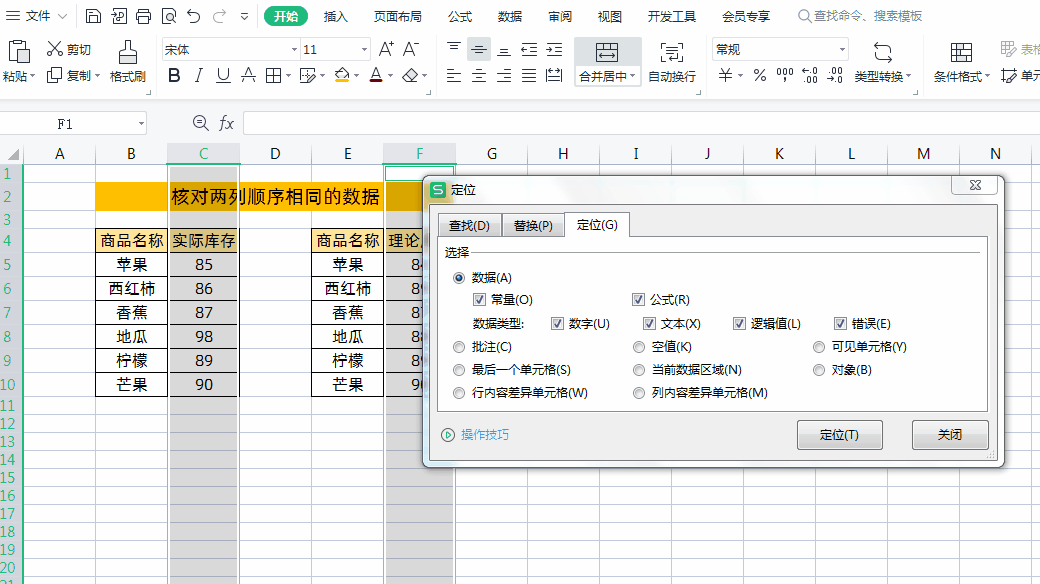Click the Wrap Text icon
This screenshot has height=584, width=1040.
[x=672, y=52]
